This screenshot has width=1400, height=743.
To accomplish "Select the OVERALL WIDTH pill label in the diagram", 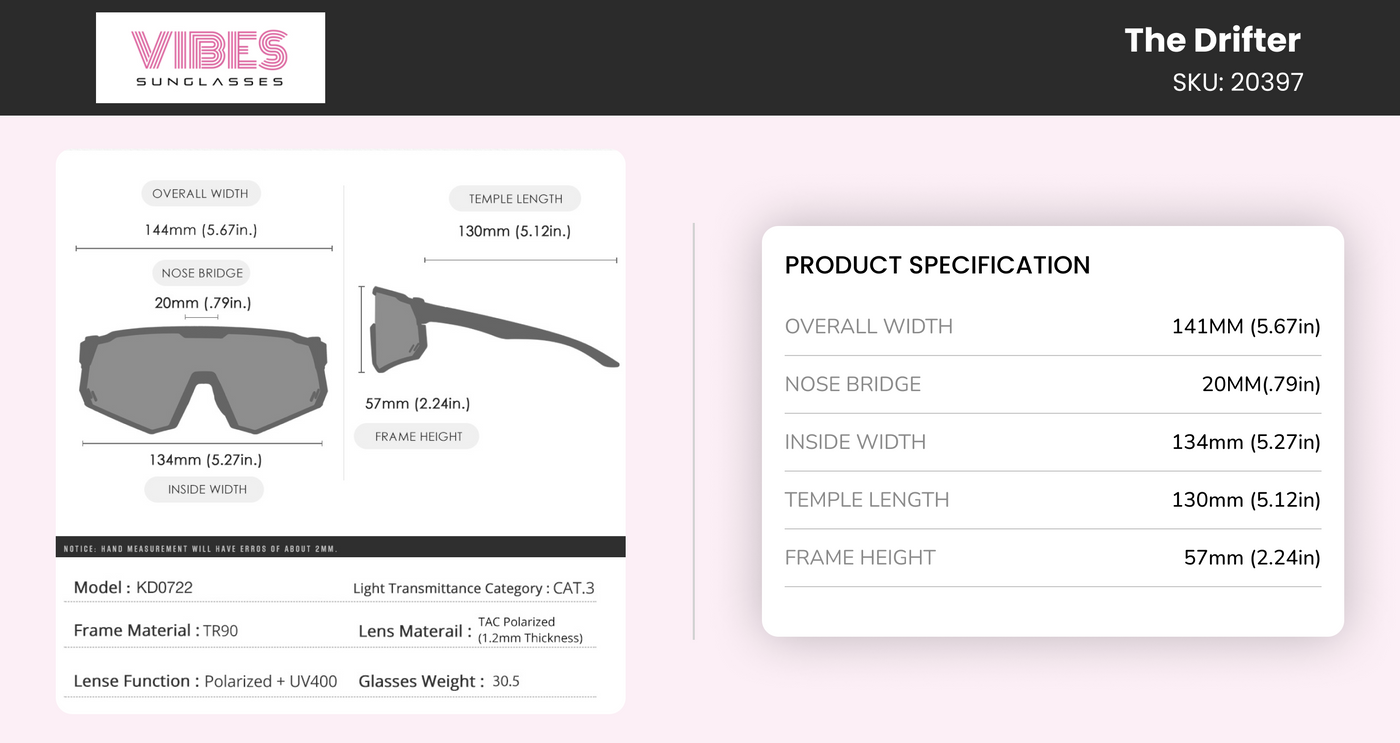I will (x=200, y=194).
